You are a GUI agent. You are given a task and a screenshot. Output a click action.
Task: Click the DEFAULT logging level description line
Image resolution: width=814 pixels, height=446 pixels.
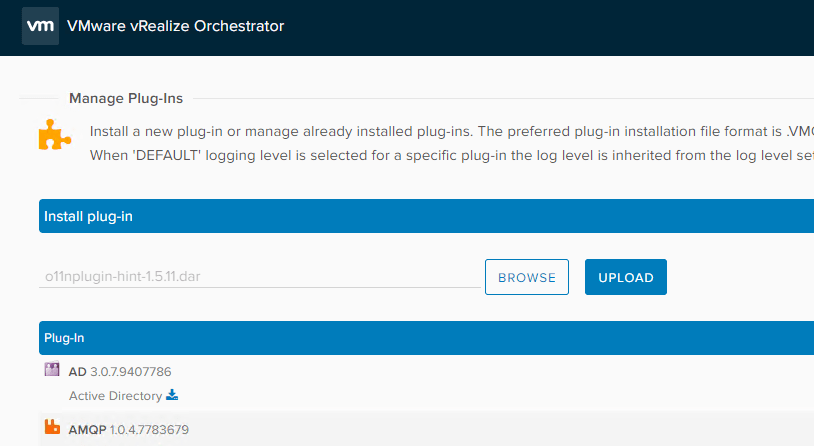click(452, 155)
